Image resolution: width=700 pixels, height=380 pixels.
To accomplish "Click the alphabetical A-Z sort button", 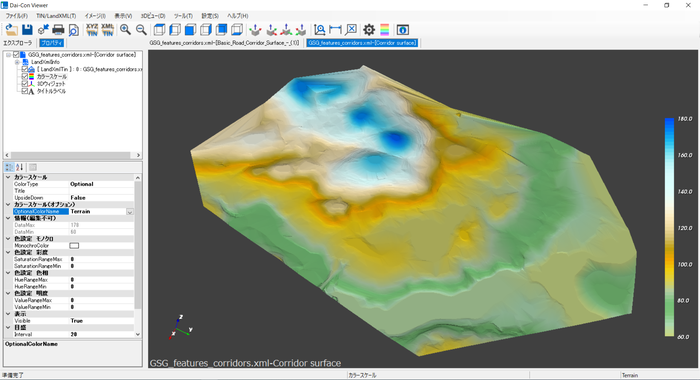I will pos(20,167).
